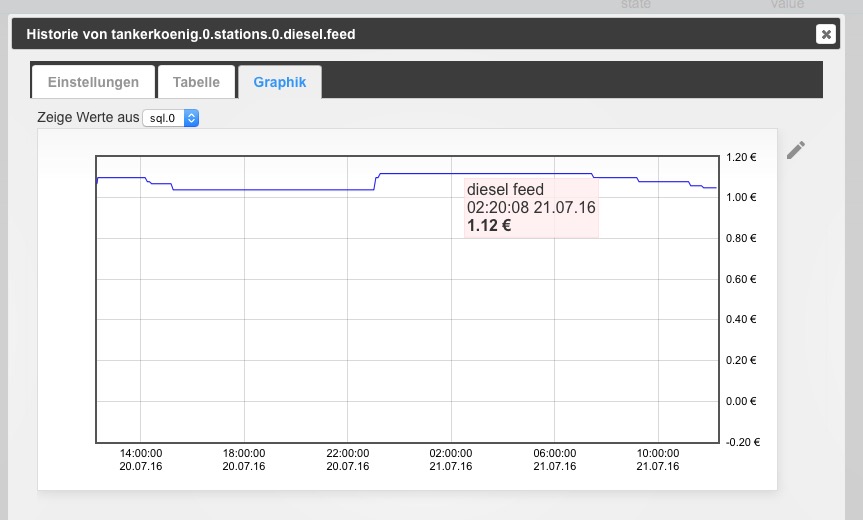Click the diesel feed tooltip box
The height and width of the screenshot is (520, 863).
tap(531, 208)
